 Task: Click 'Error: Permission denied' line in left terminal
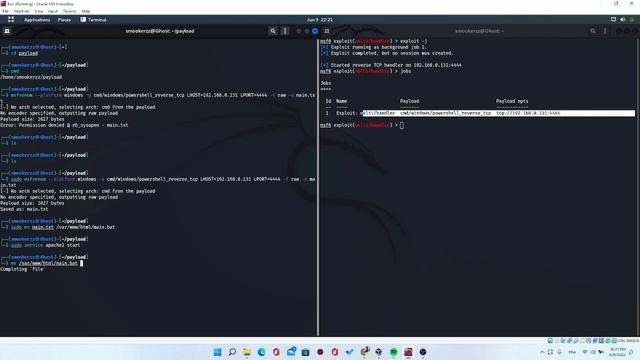(64, 125)
